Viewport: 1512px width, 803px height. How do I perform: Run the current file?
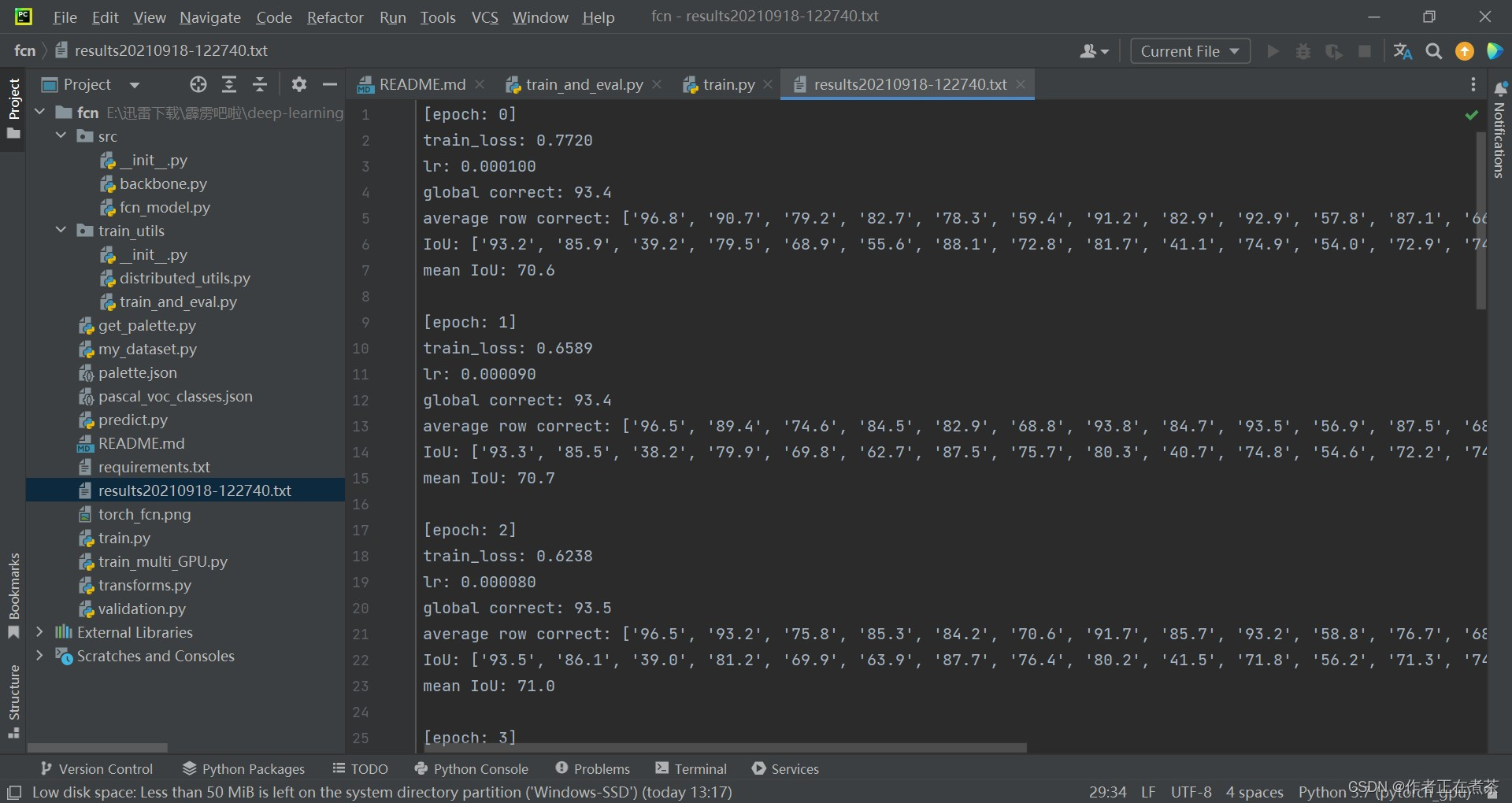point(1273,50)
